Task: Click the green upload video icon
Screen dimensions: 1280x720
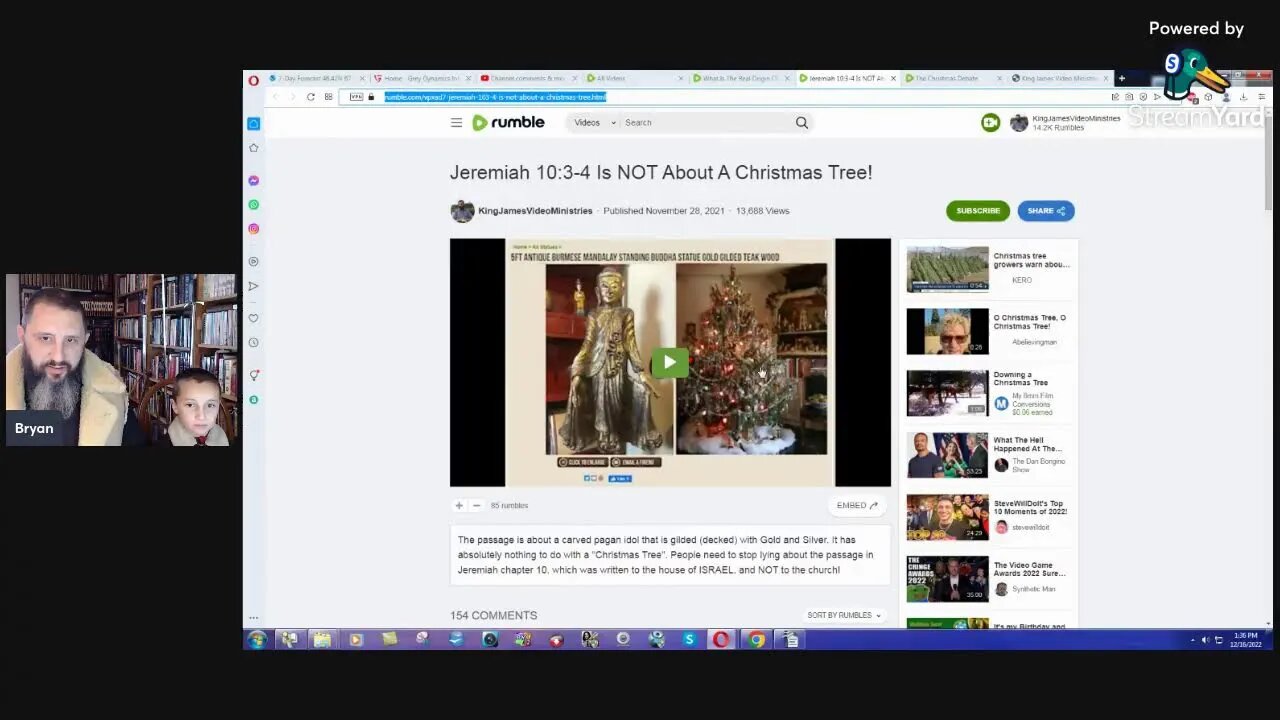Action: [x=990, y=122]
